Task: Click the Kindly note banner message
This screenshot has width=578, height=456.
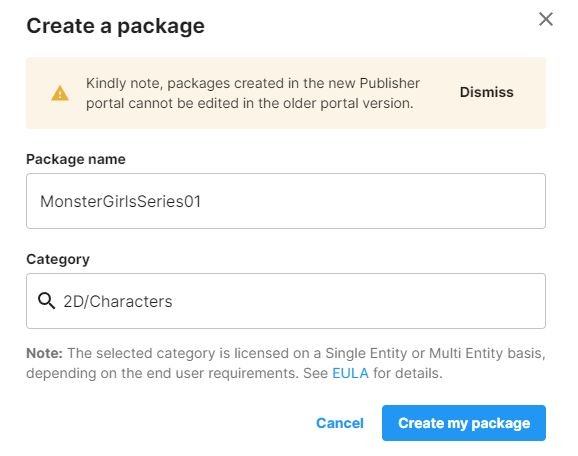Action: [253, 93]
